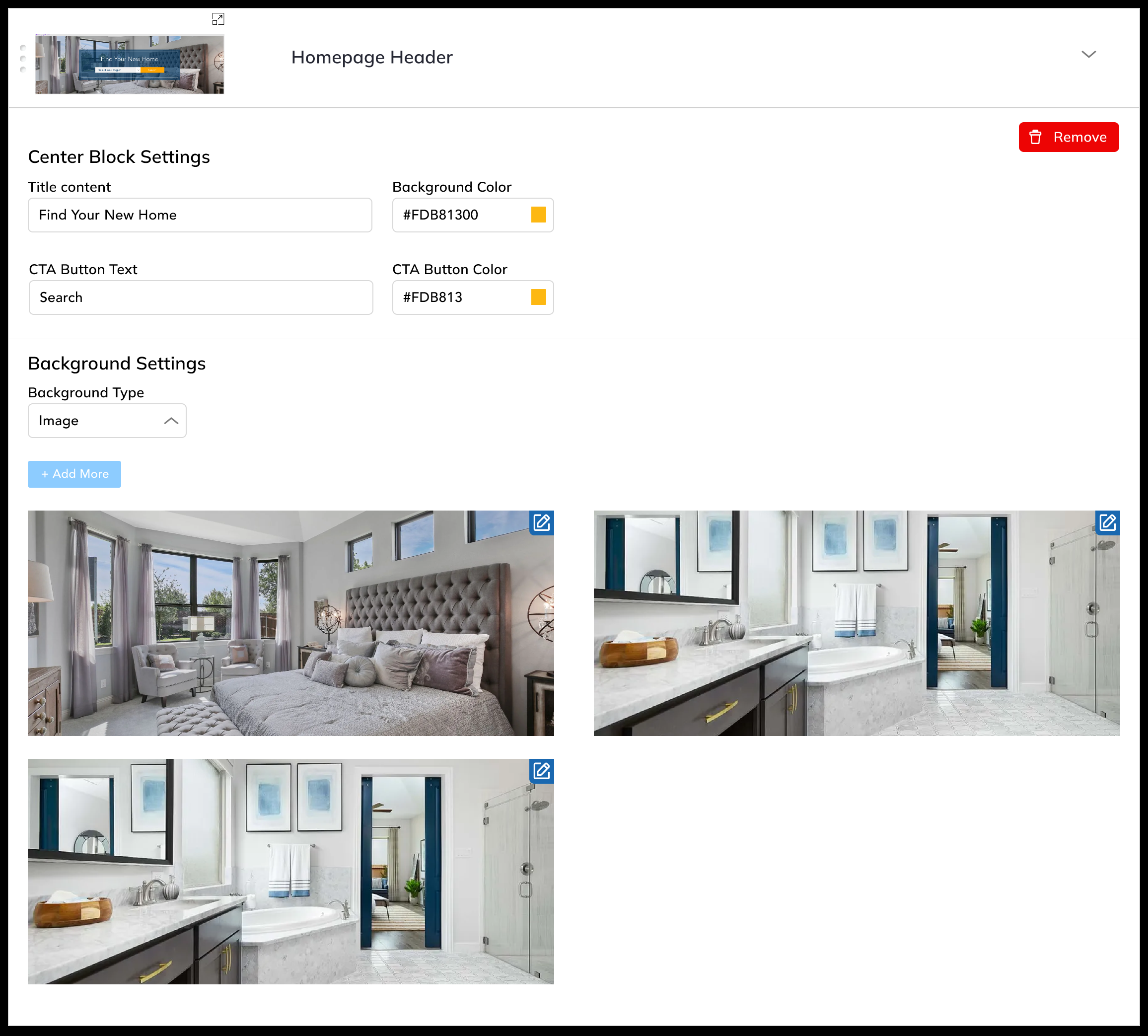Focus the Title content input field

200,215
